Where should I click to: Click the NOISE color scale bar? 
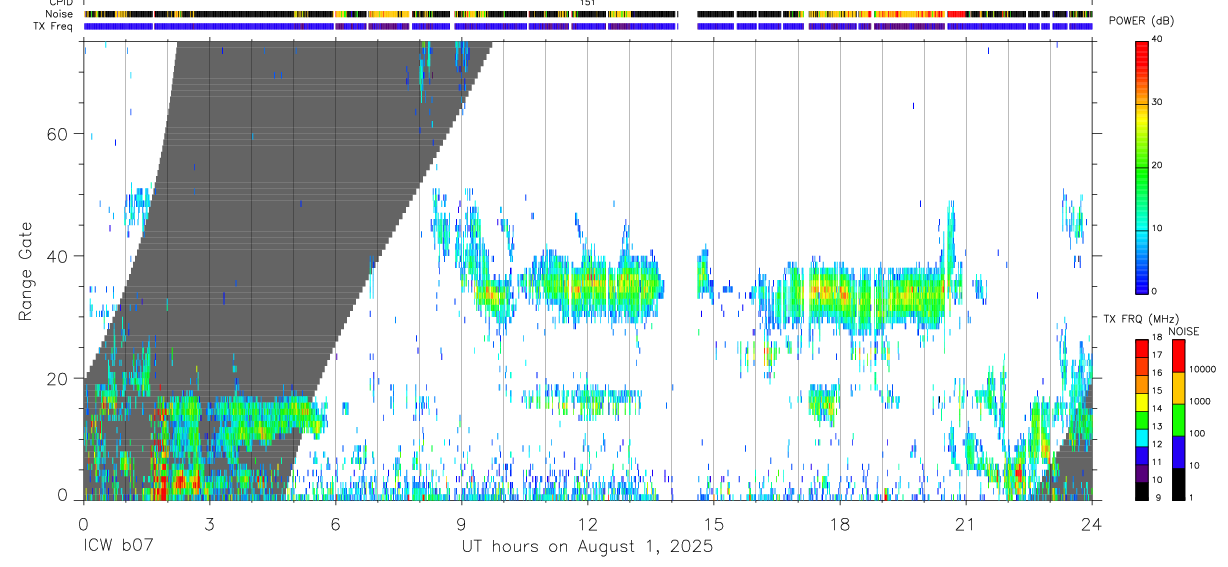(x=1179, y=420)
